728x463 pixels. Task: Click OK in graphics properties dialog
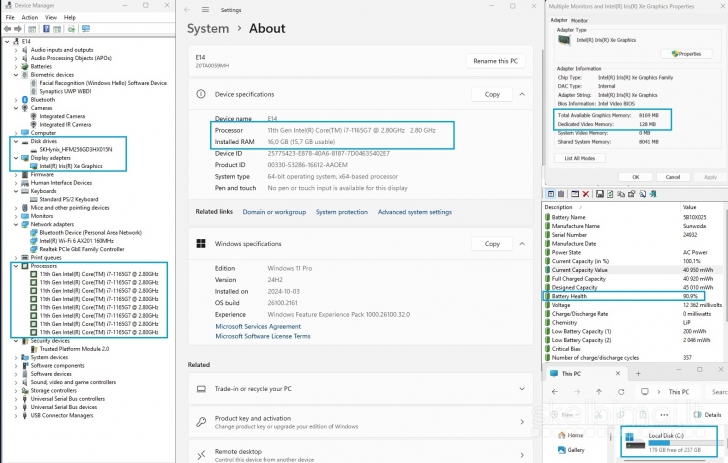click(636, 177)
